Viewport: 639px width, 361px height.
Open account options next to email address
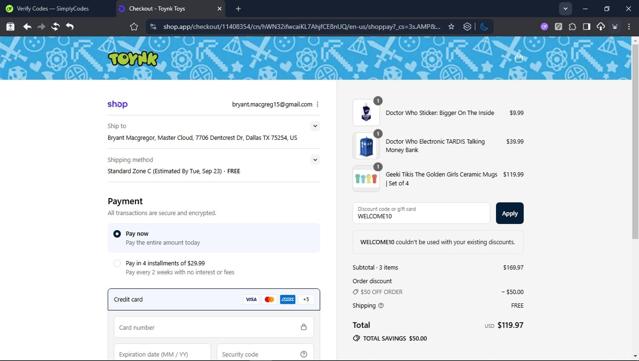click(317, 104)
